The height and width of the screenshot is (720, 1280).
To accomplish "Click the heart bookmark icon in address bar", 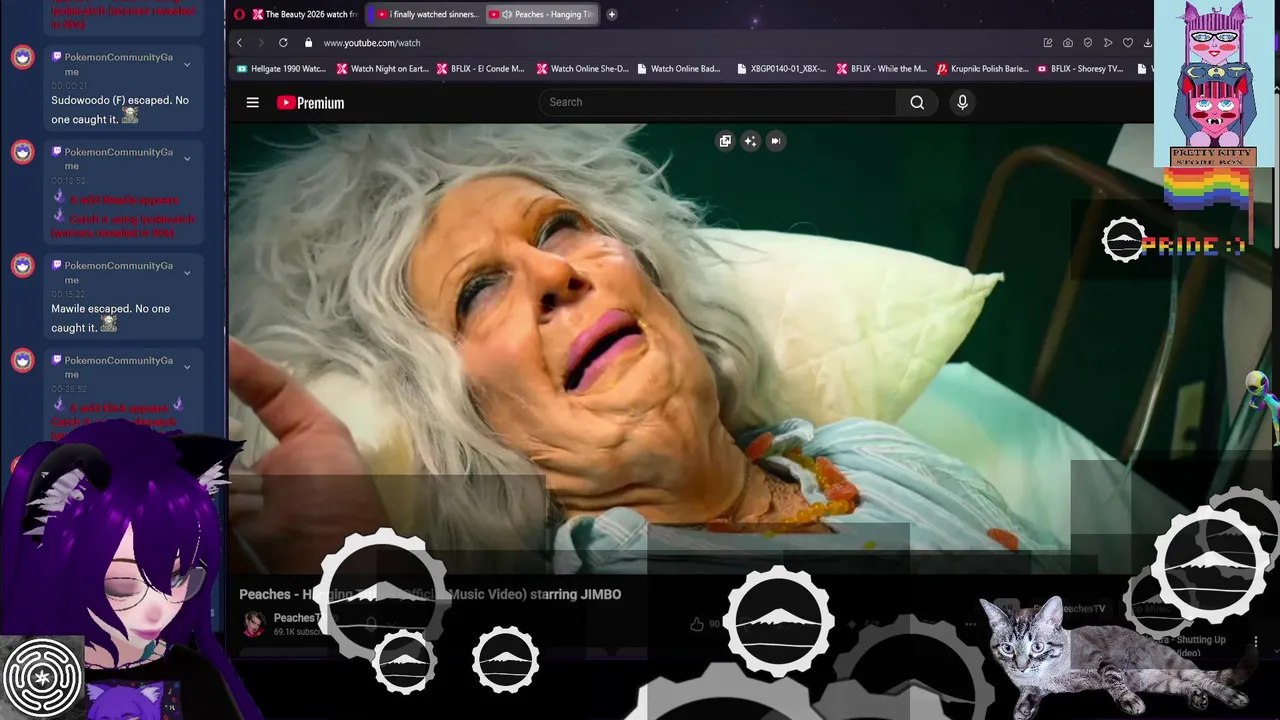I will point(1128,43).
